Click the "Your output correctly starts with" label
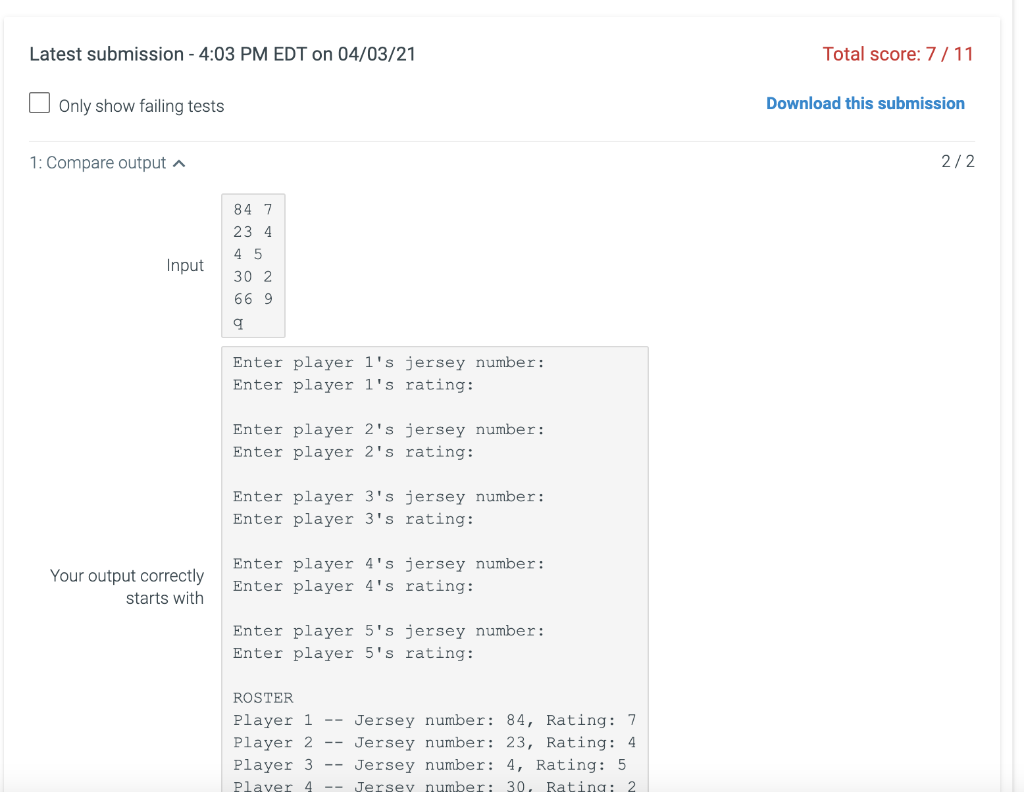 pos(127,587)
